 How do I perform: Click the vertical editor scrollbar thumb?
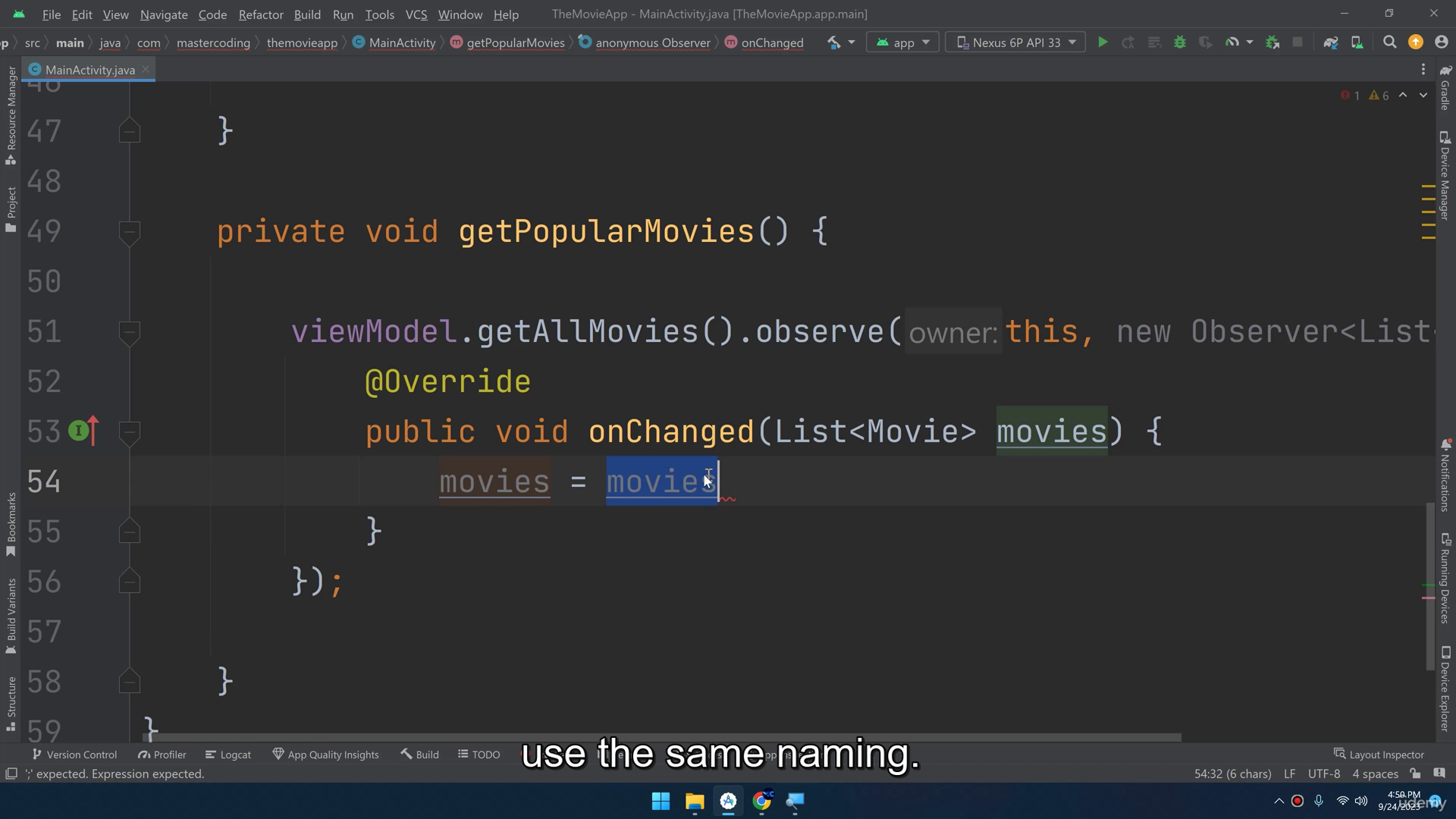[1429, 586]
